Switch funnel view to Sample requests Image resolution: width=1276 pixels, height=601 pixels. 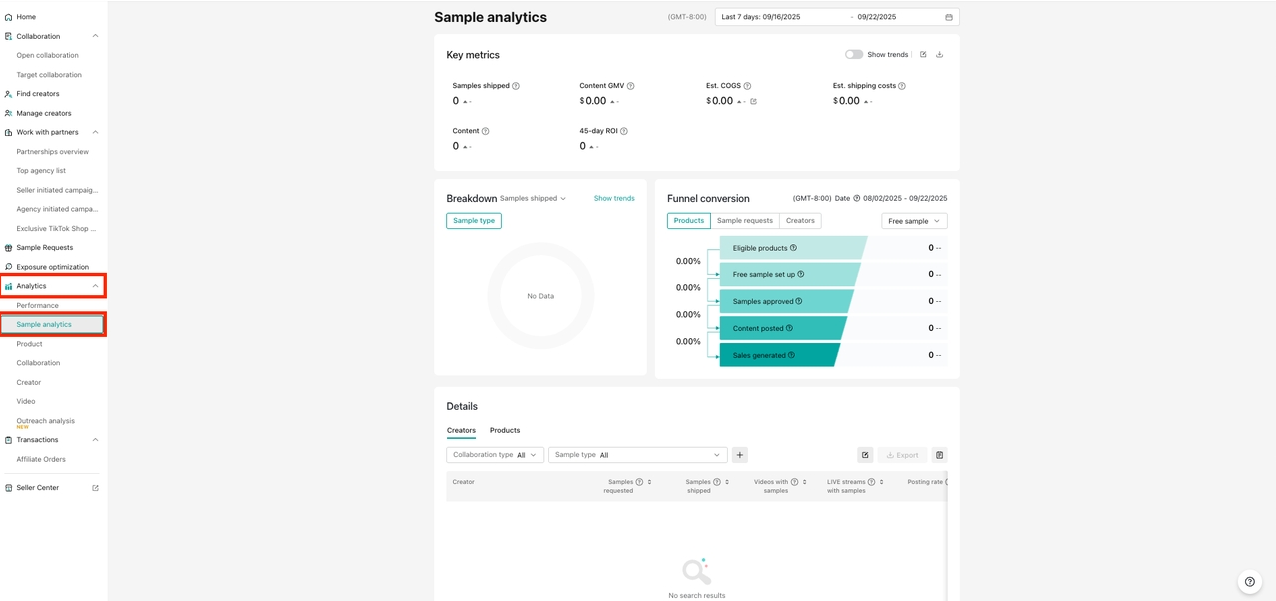[744, 221]
